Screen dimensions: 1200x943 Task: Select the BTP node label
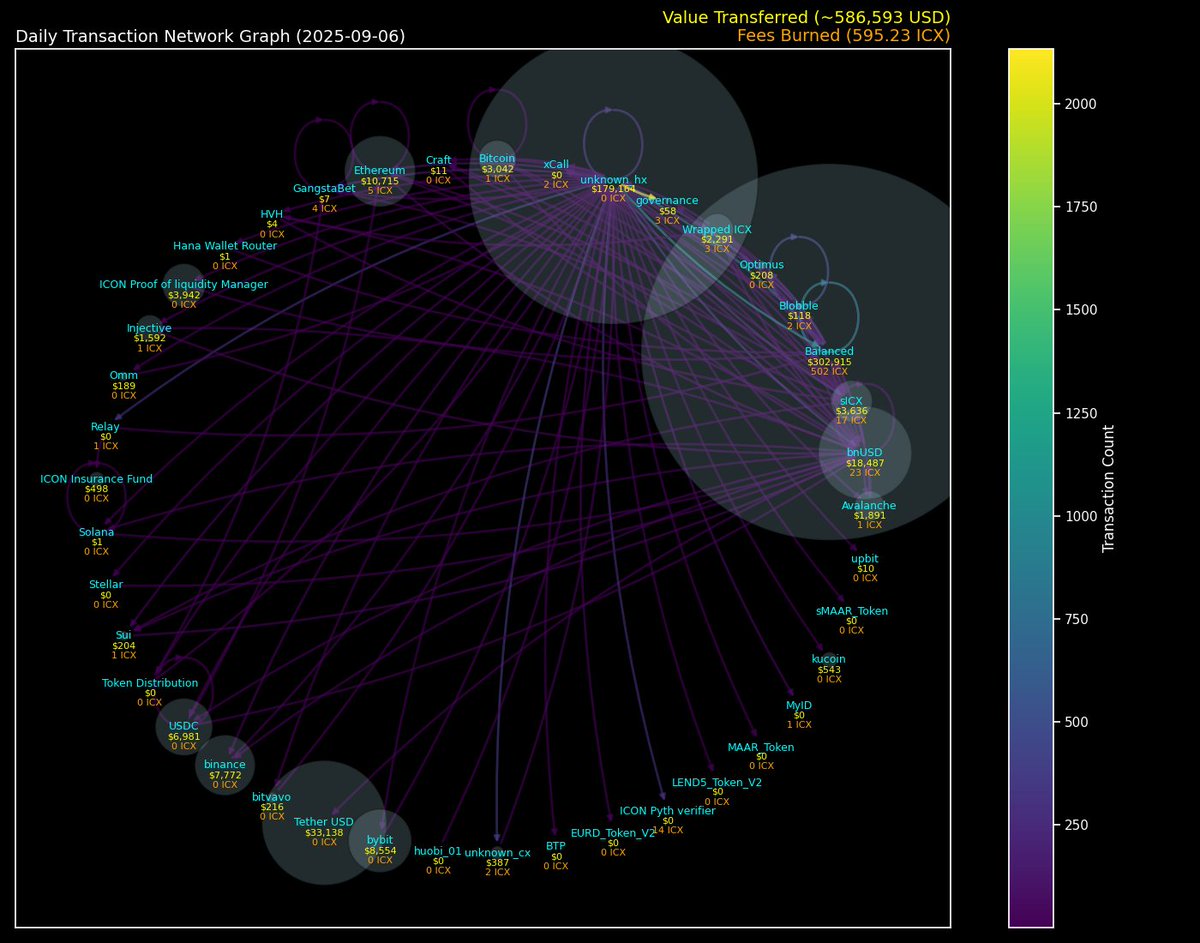(x=556, y=846)
